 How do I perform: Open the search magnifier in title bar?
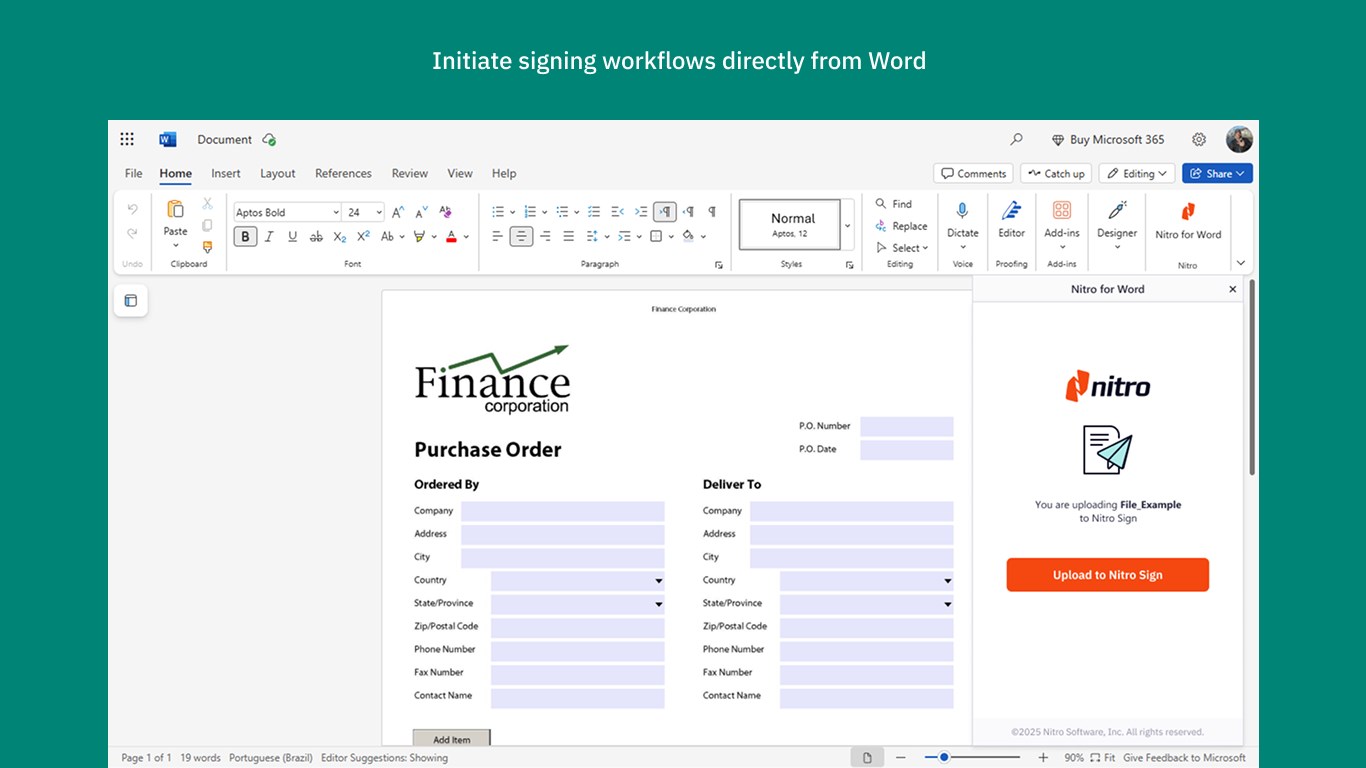pos(1017,139)
